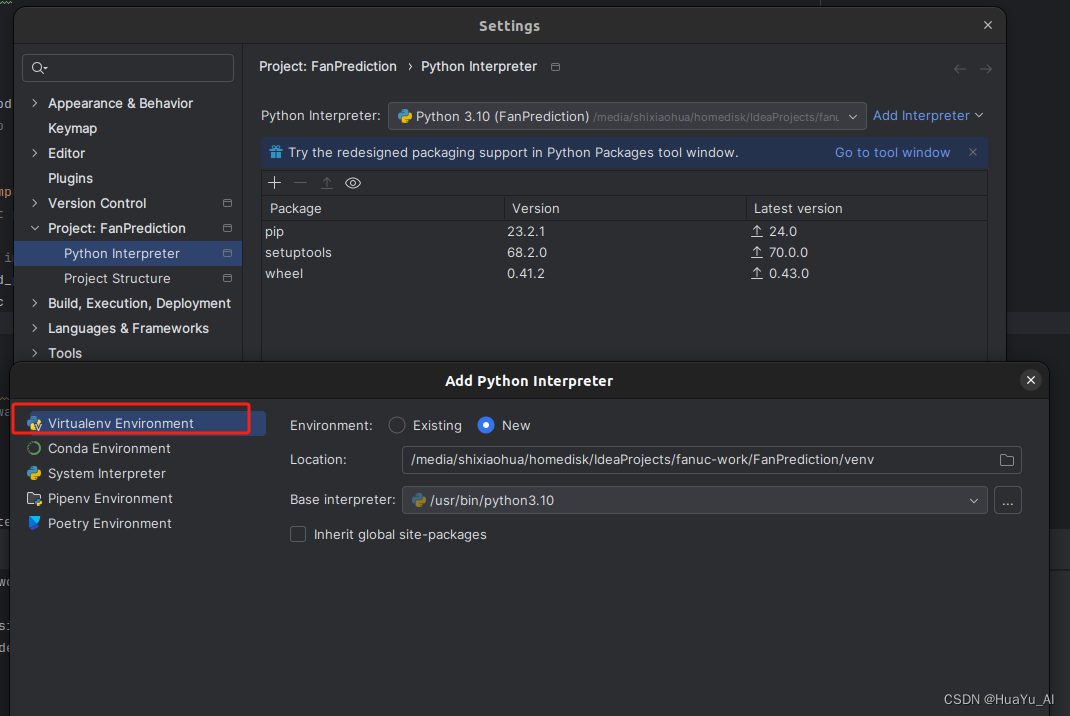Click project-level icon beside Version Control

(227, 203)
